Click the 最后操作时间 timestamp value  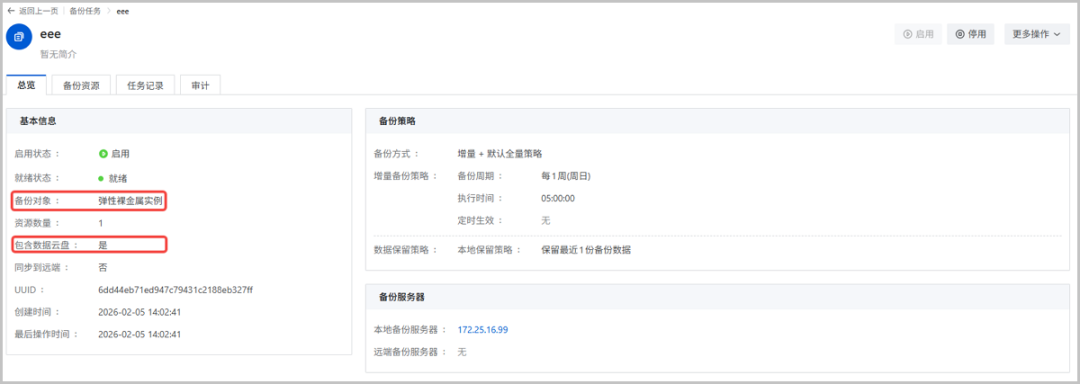140,334
